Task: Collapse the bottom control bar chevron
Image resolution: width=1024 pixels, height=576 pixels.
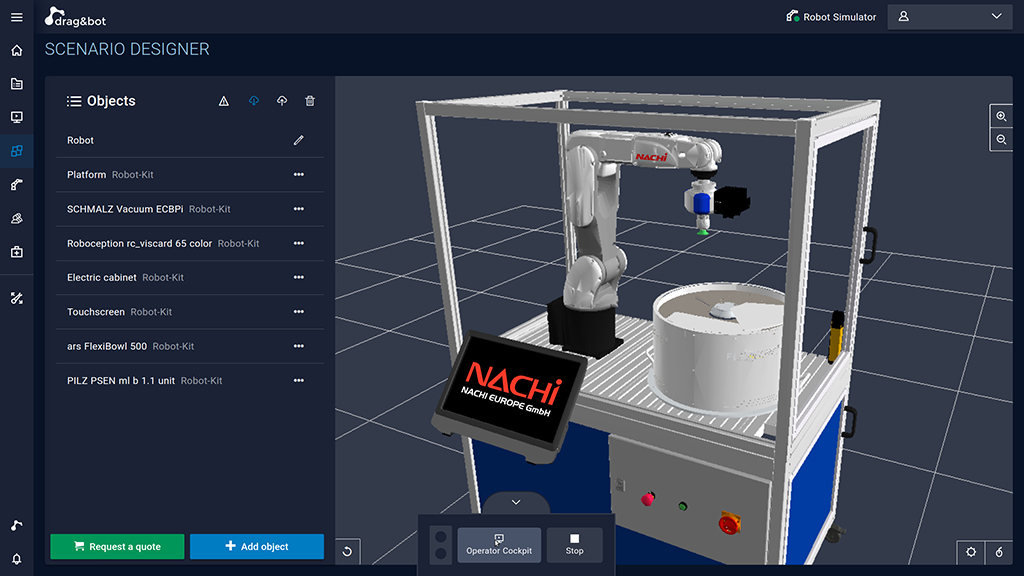Action: 516,502
